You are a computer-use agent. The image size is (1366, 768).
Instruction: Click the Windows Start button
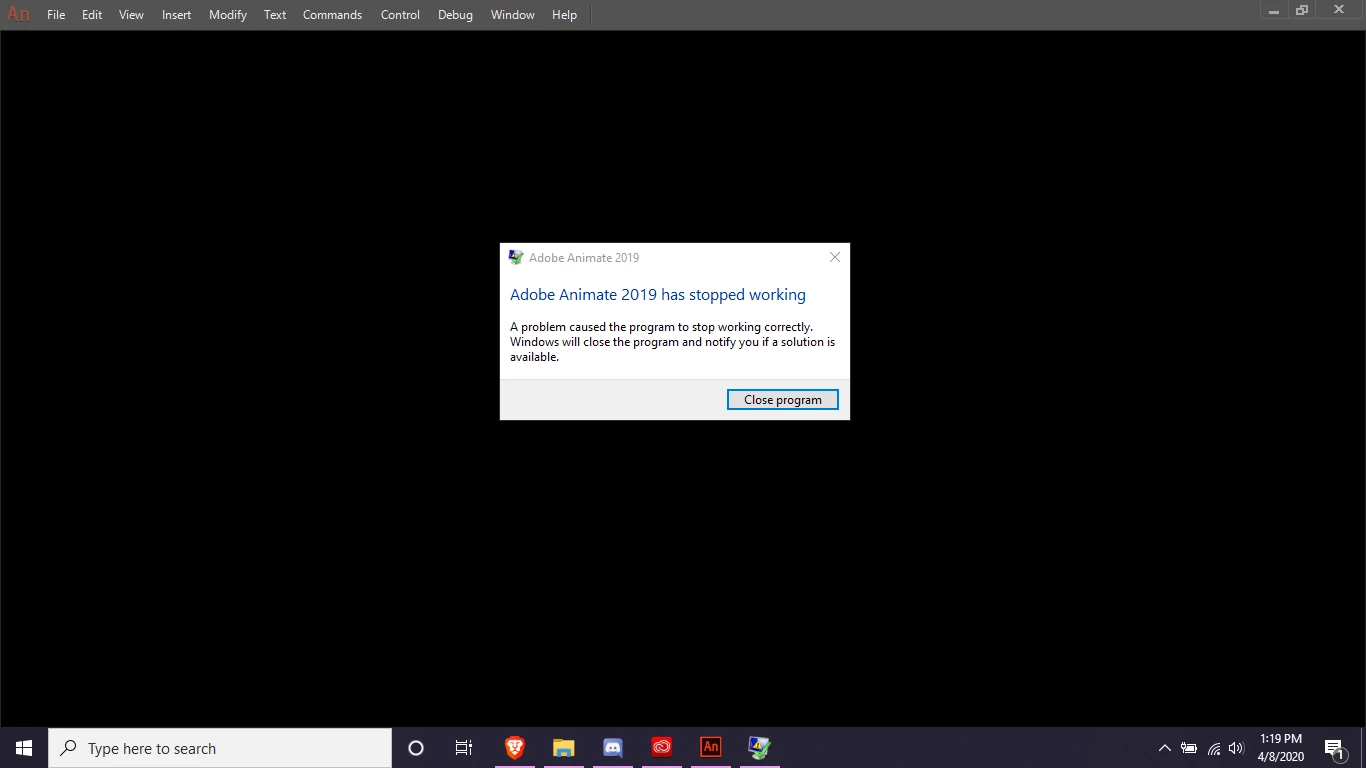24,748
